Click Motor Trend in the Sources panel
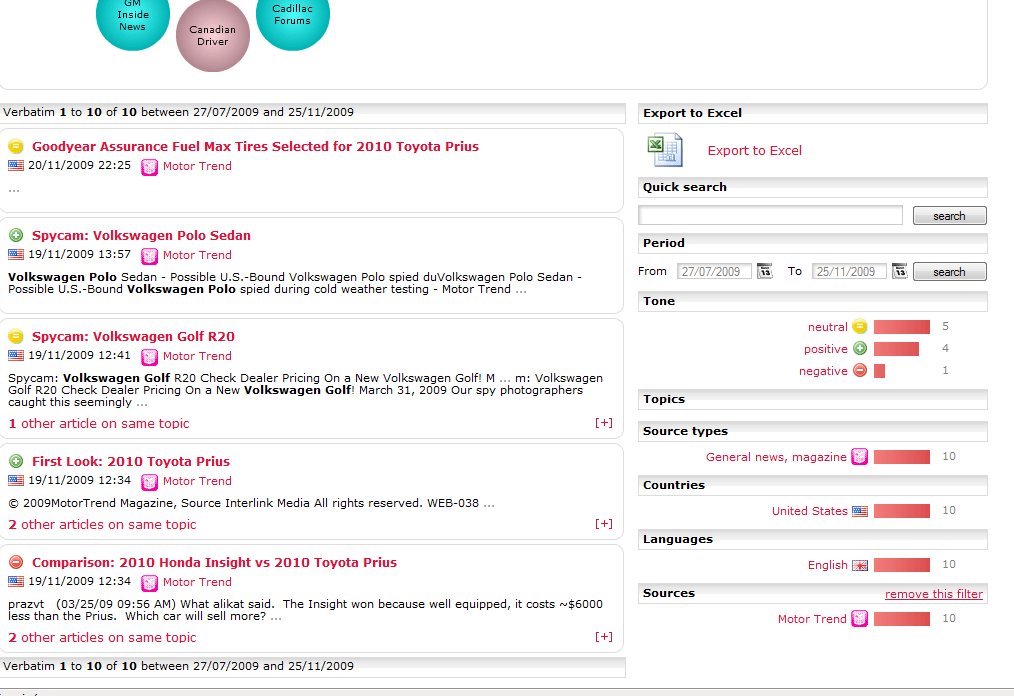Image resolution: width=1014 pixels, height=696 pixels. pos(812,619)
